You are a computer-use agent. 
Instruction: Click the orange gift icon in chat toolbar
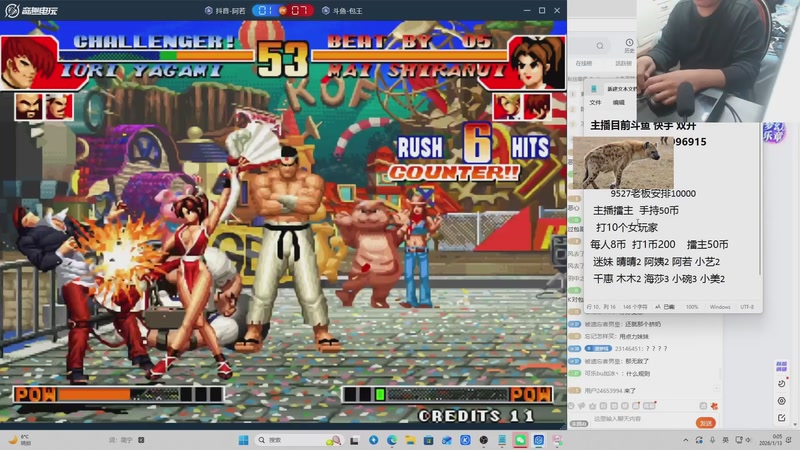(x=714, y=406)
